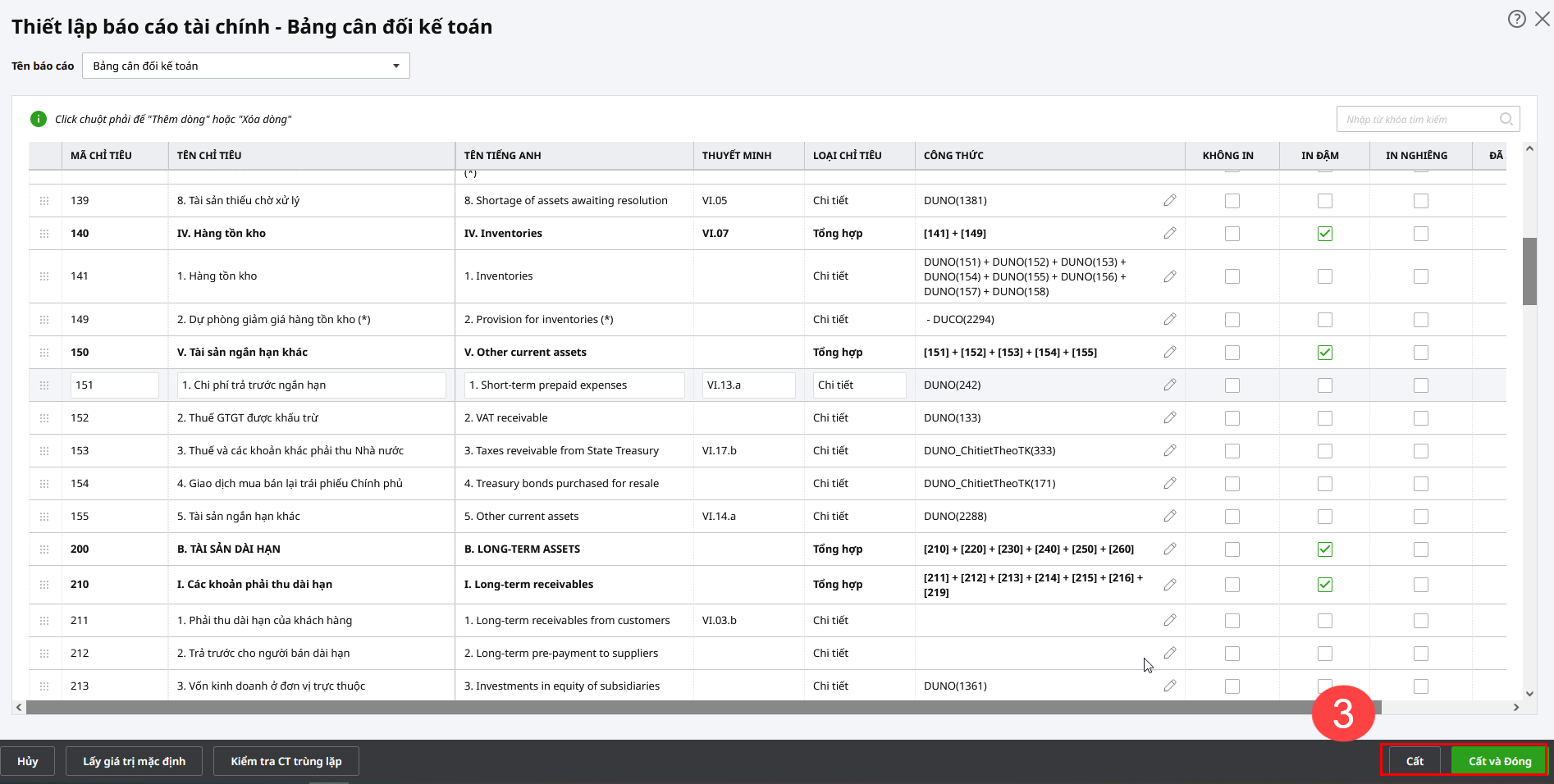Viewport: 1554px width, 784px height.
Task: Click the TÊN CHỈ TIÊU column header
Action: pyautogui.click(x=209, y=155)
